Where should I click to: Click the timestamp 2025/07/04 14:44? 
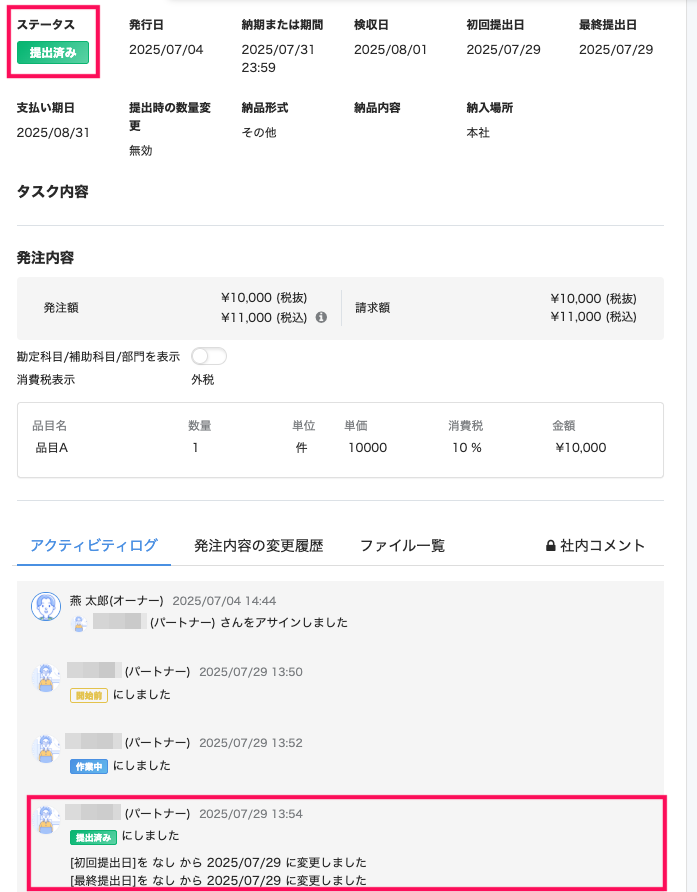point(224,601)
